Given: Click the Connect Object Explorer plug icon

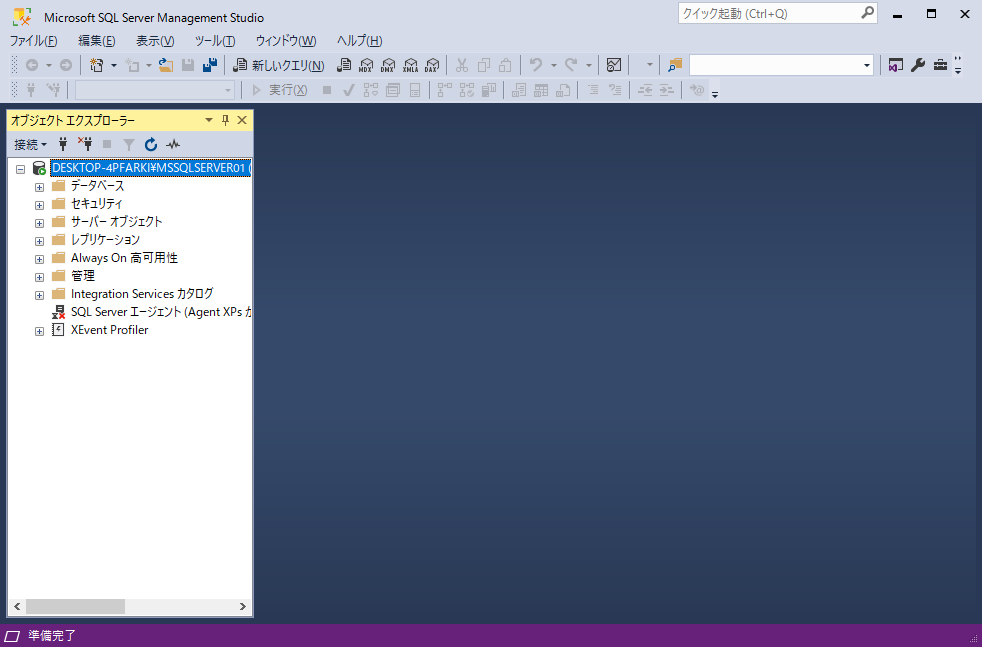Looking at the screenshot, I should (x=63, y=145).
